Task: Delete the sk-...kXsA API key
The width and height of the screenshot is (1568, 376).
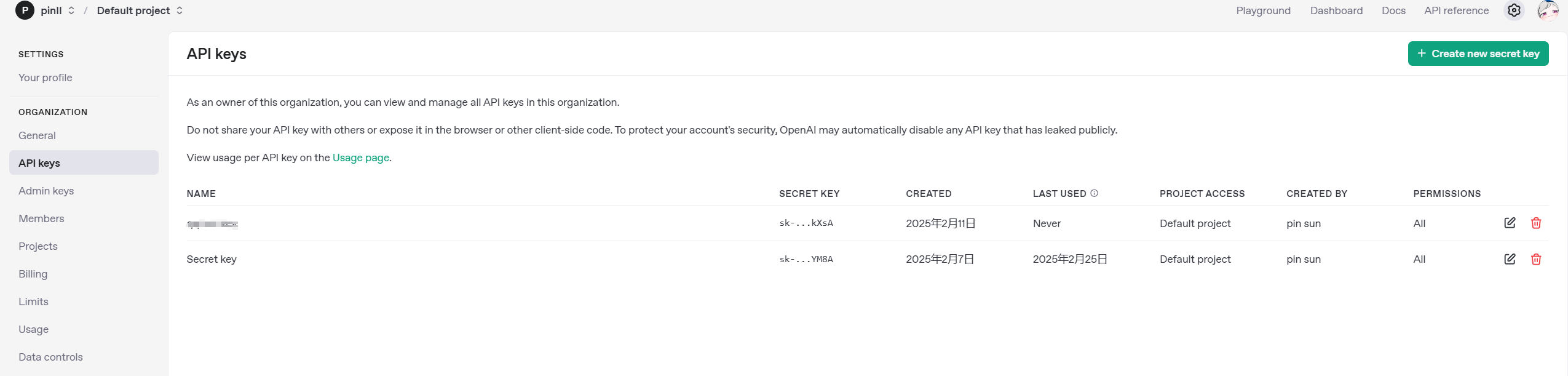Action: click(x=1535, y=223)
